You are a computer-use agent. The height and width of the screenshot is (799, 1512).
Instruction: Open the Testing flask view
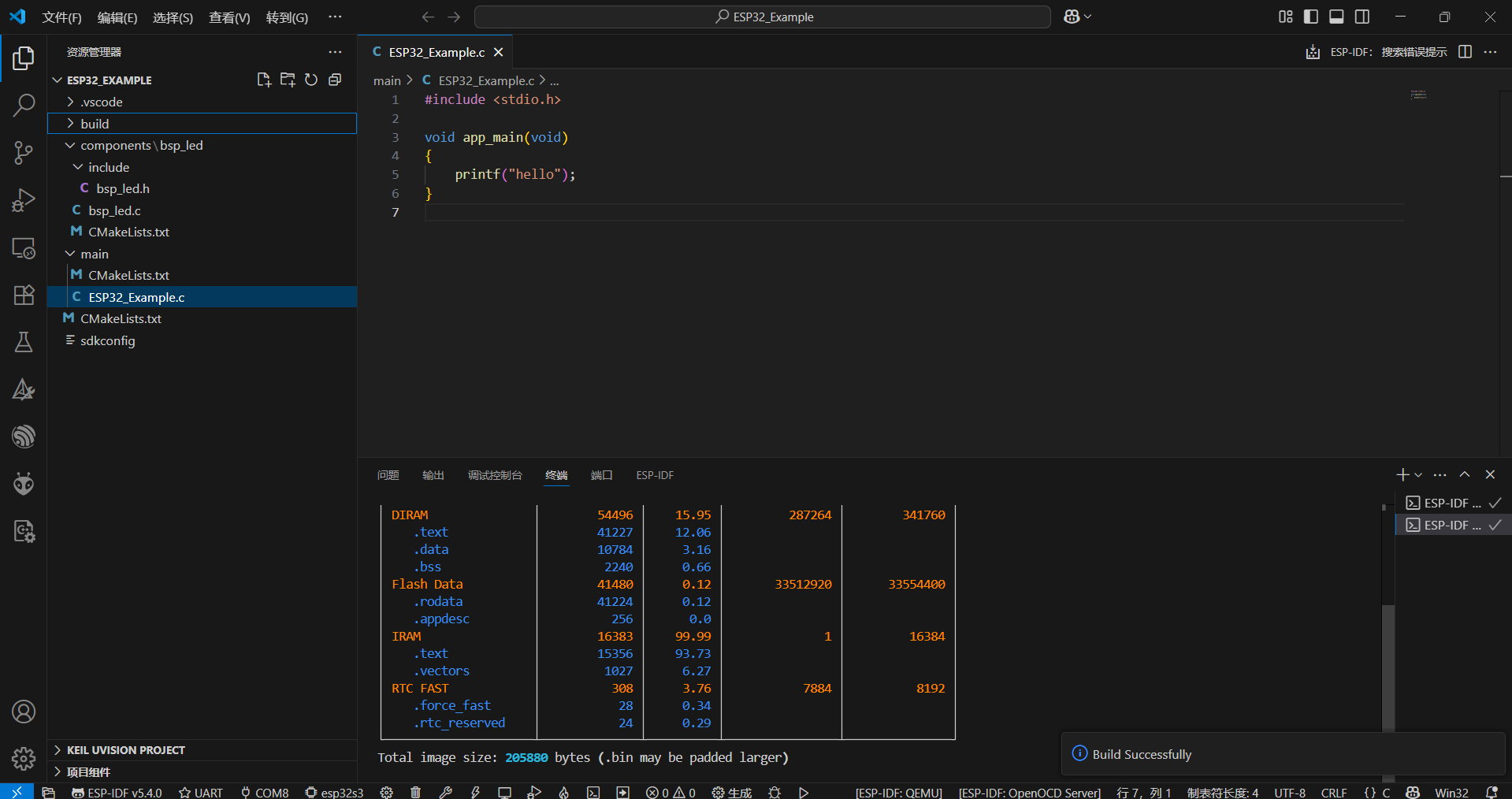point(24,342)
